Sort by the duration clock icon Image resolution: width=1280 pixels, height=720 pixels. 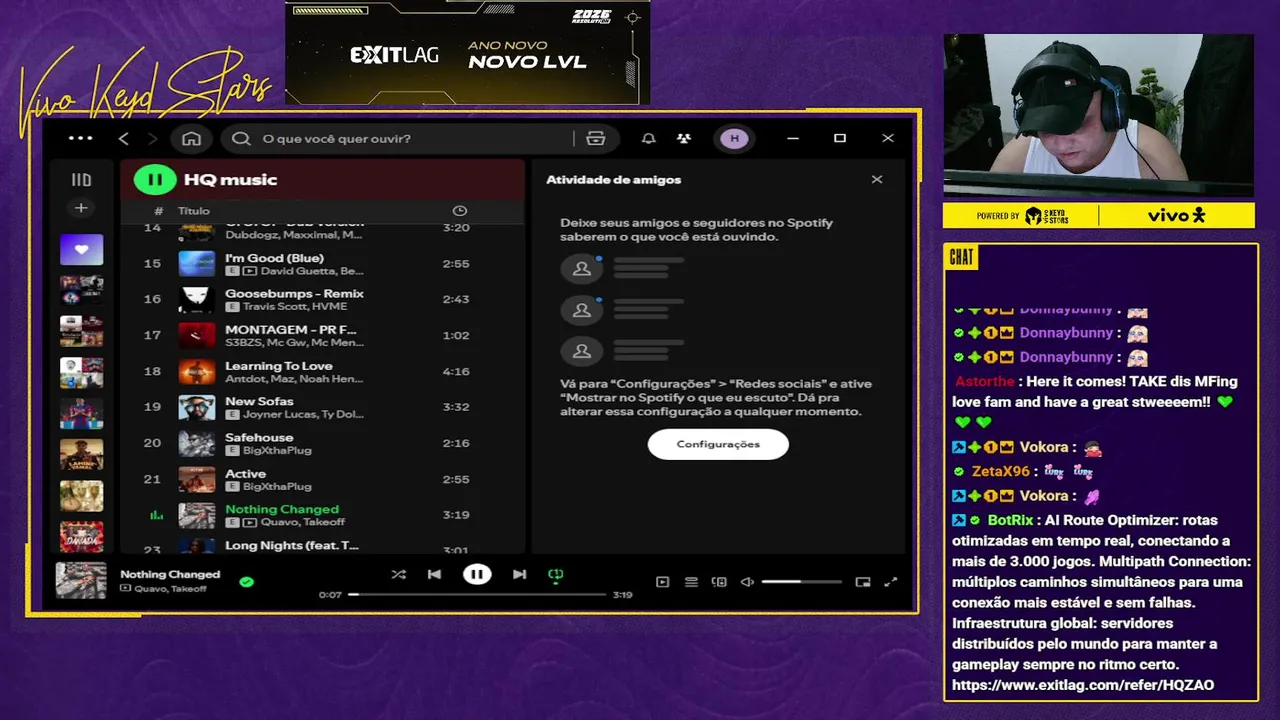[x=459, y=211]
